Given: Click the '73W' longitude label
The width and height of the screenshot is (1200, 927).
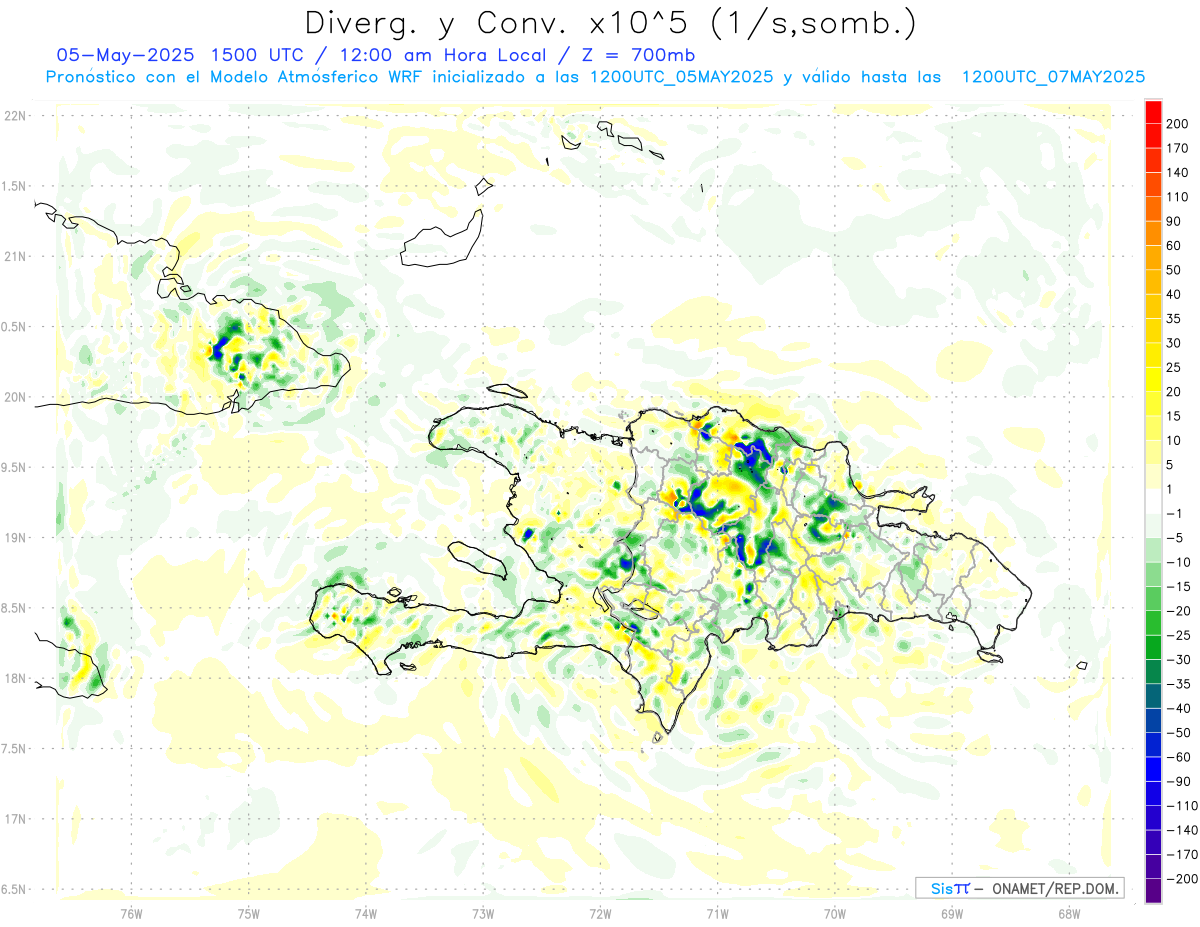Looking at the screenshot, I should click(483, 912).
